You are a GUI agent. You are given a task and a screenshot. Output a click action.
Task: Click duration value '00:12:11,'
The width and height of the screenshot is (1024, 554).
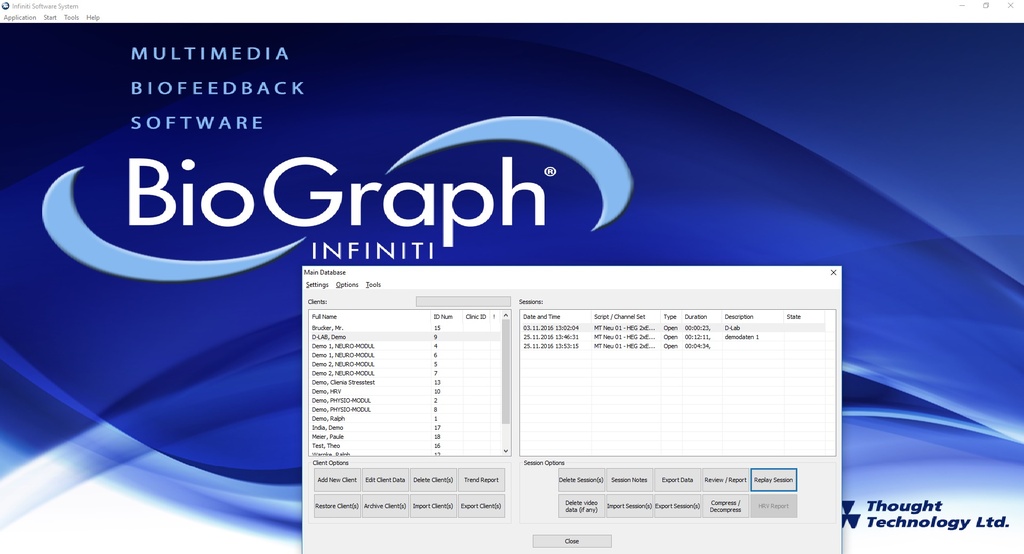(697, 337)
